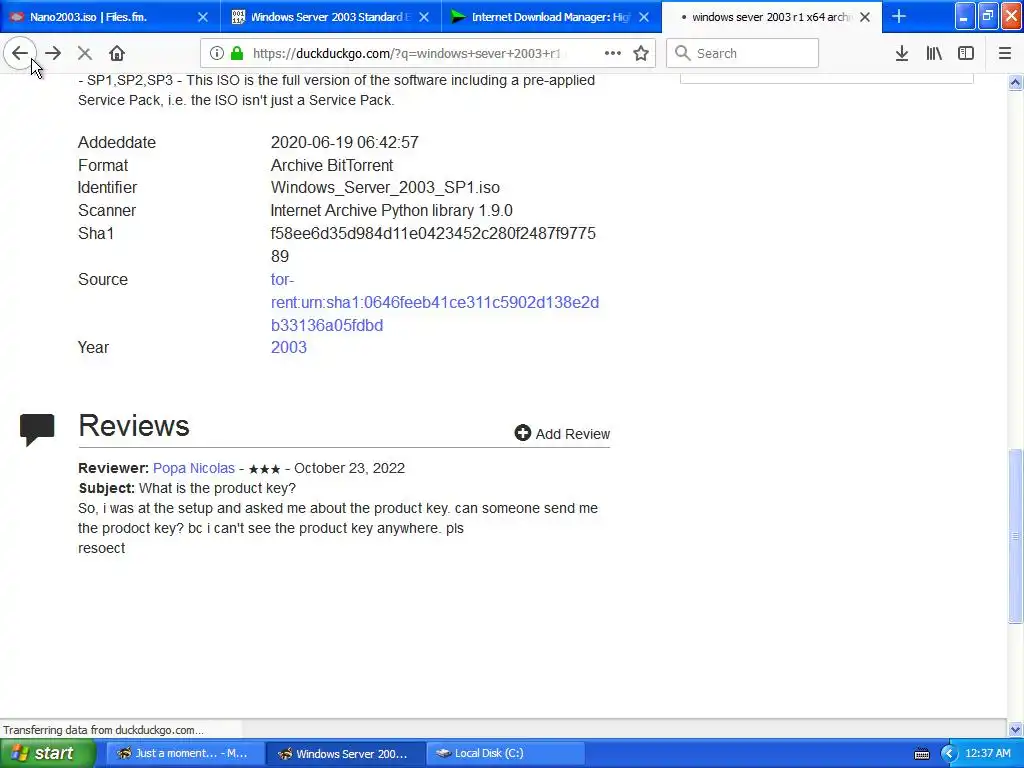The image size is (1024, 768).
Task: Click the Reviews speech bubble icon
Action: pyautogui.click(x=37, y=430)
